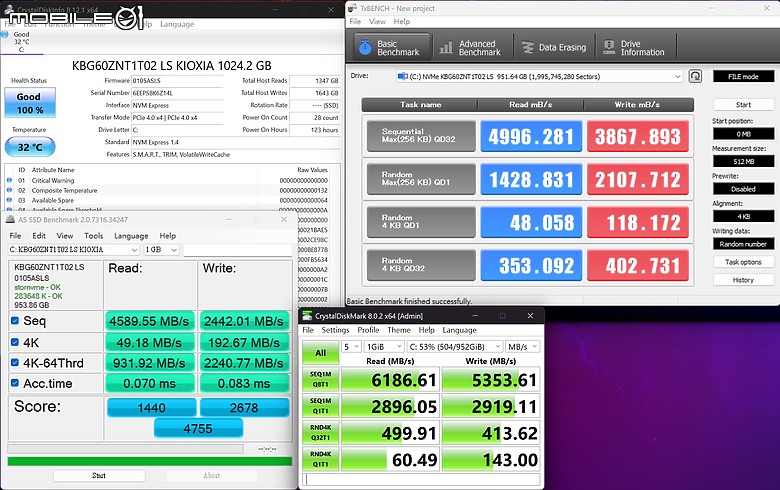Image resolution: width=780 pixels, height=490 pixels.
Task: Click Start in TxBENCH
Action: tap(743, 104)
